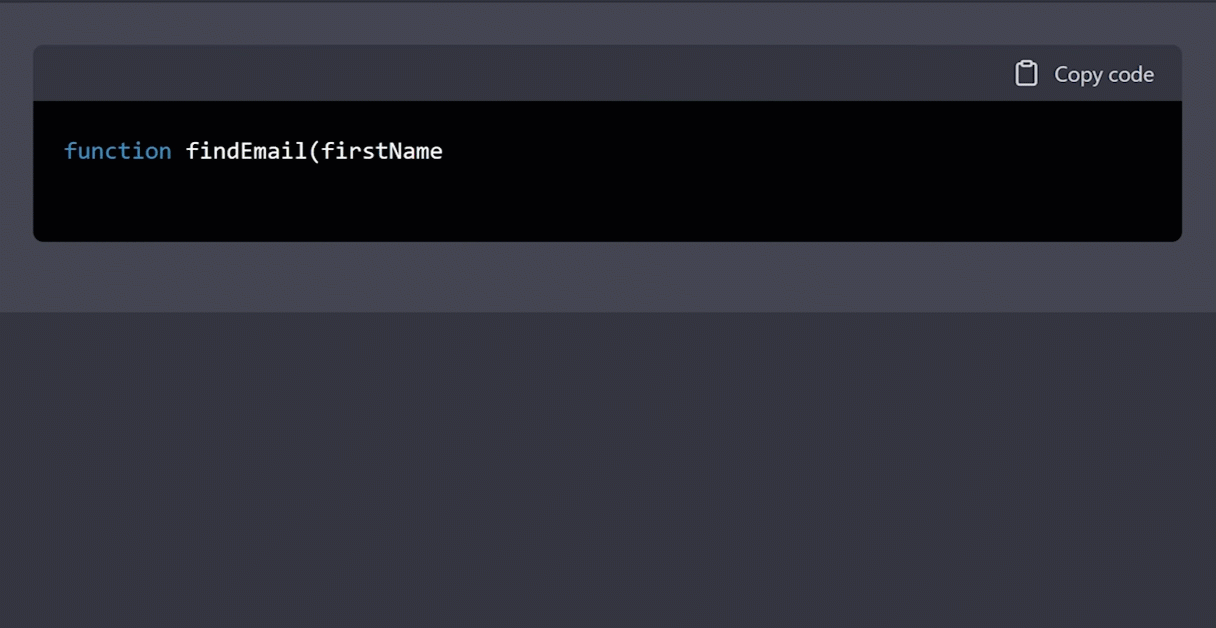This screenshot has width=1216, height=628.
Task: Click the findEmail function name
Action: pyautogui.click(x=241, y=151)
